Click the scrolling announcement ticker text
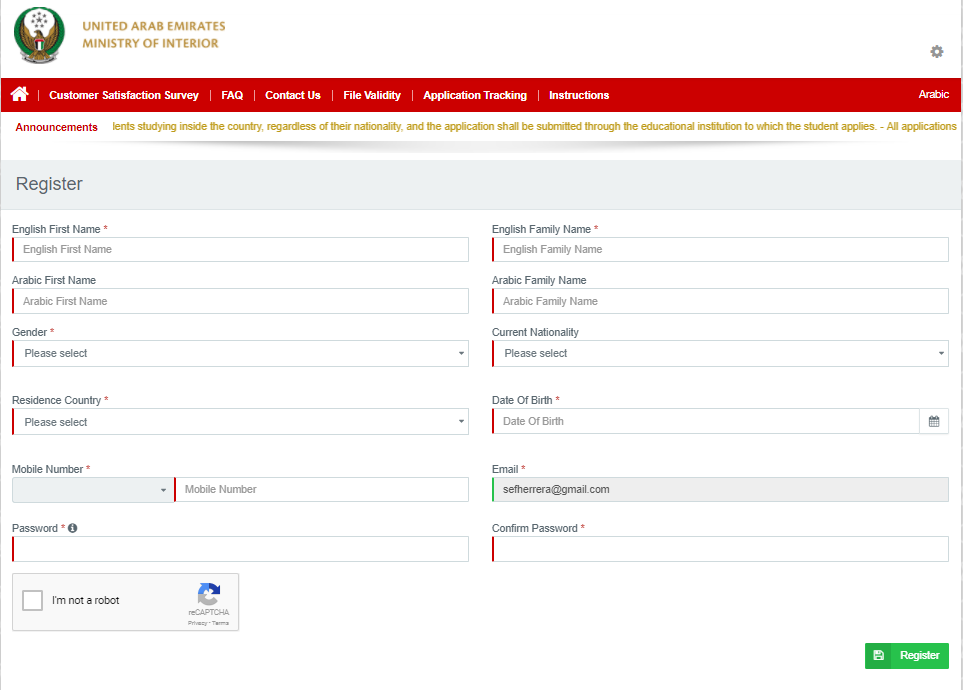The width and height of the screenshot is (963, 690). pos(534,127)
